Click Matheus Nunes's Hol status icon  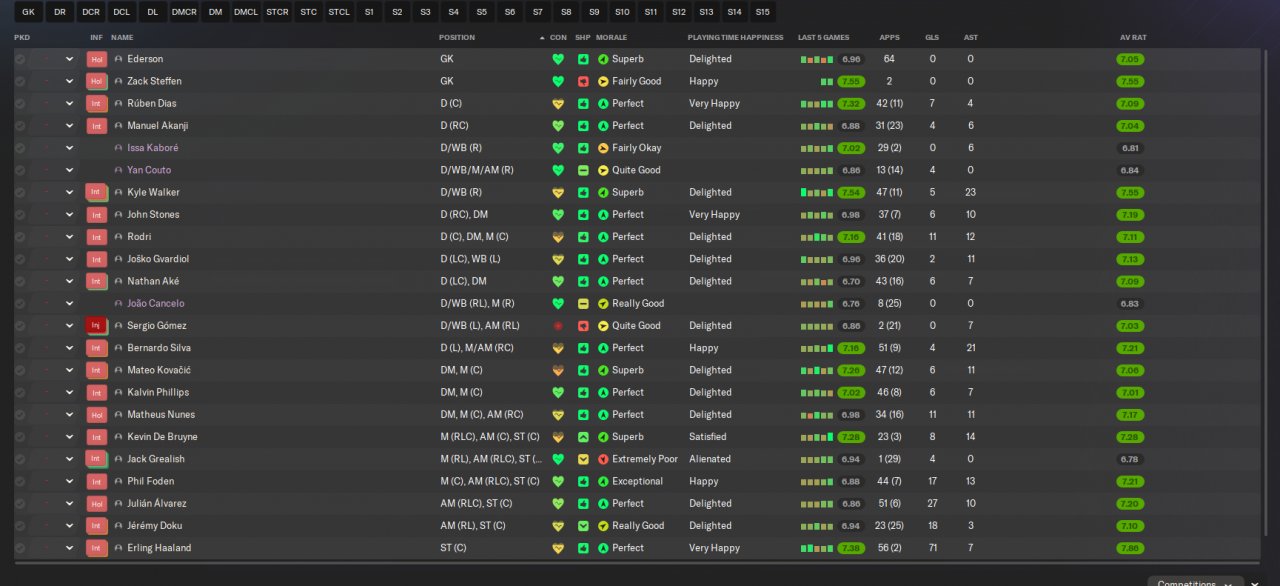(97, 414)
